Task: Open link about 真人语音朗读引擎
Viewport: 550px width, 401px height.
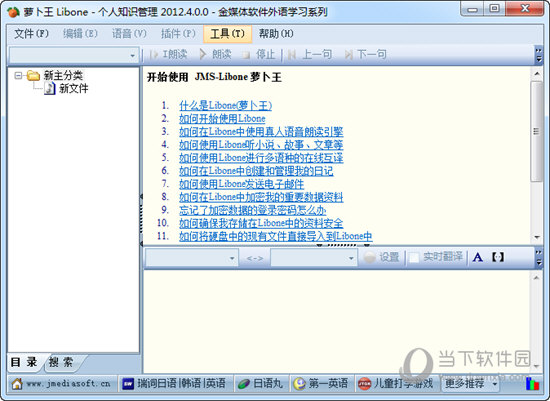Action: coord(261,132)
